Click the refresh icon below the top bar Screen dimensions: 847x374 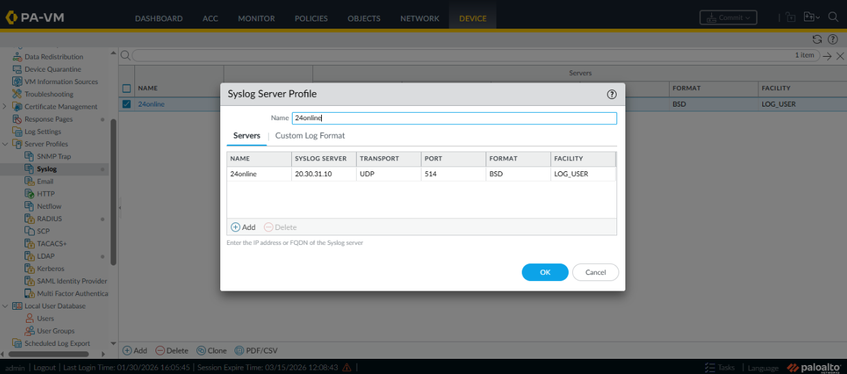[x=817, y=39]
